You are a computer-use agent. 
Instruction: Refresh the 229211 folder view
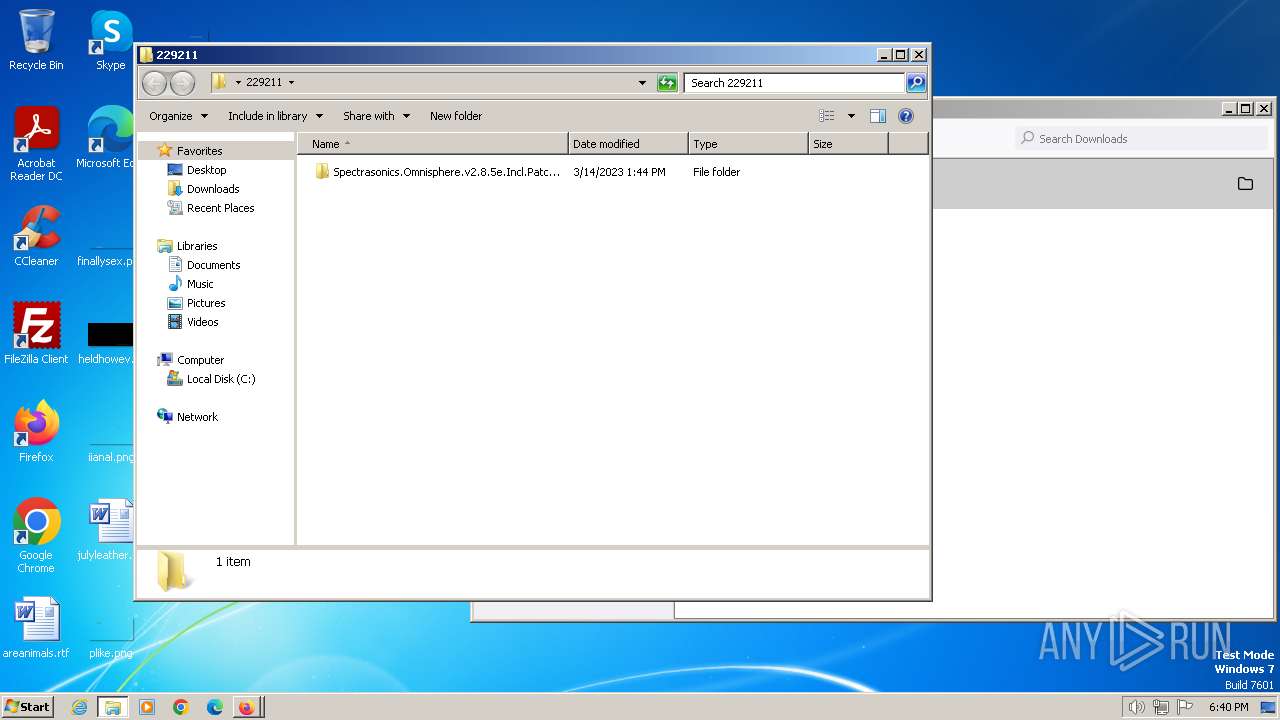click(667, 83)
